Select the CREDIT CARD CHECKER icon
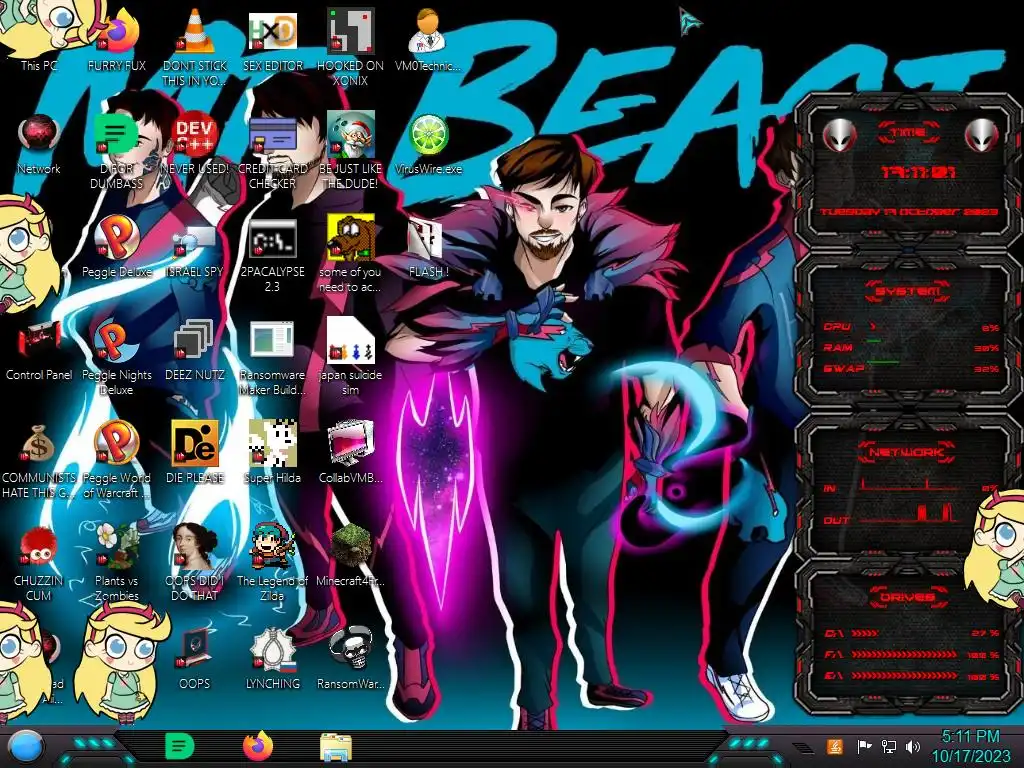 [x=272, y=152]
